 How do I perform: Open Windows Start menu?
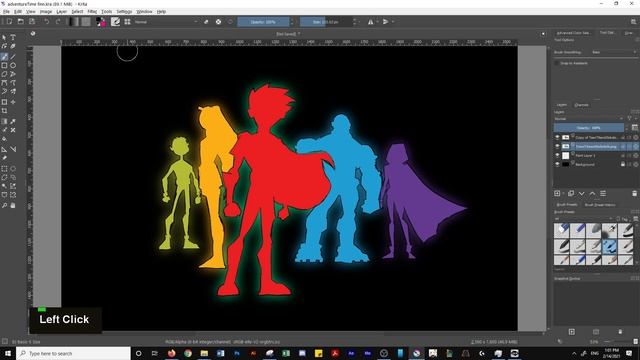click(x=8, y=353)
